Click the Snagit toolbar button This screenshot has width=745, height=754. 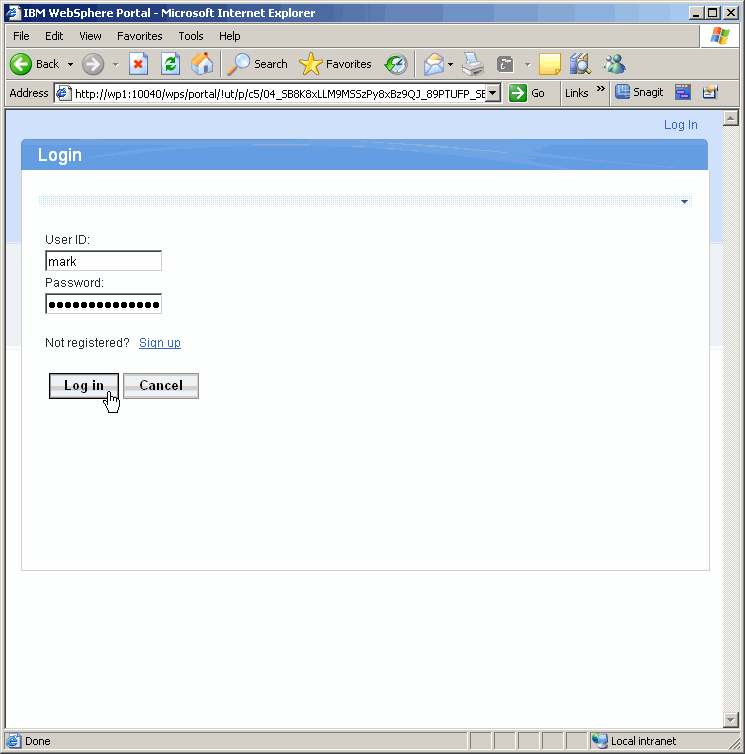pyautogui.click(x=639, y=92)
